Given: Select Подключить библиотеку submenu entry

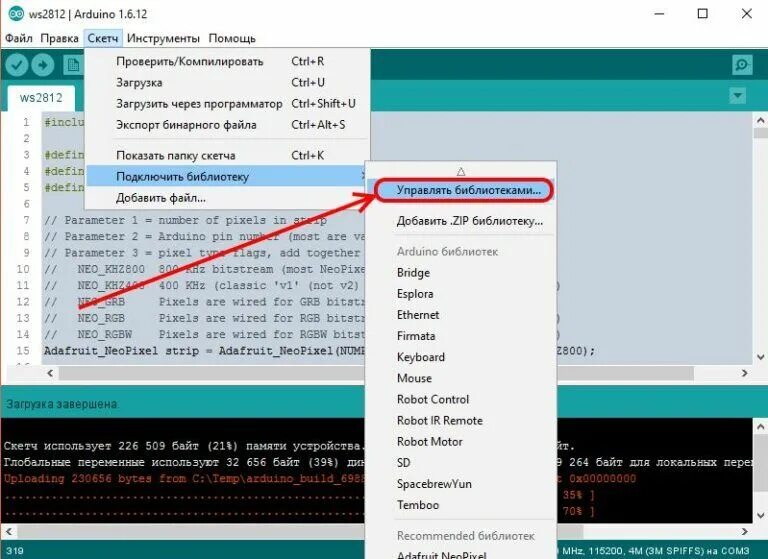Looking at the screenshot, I should click(226, 176).
